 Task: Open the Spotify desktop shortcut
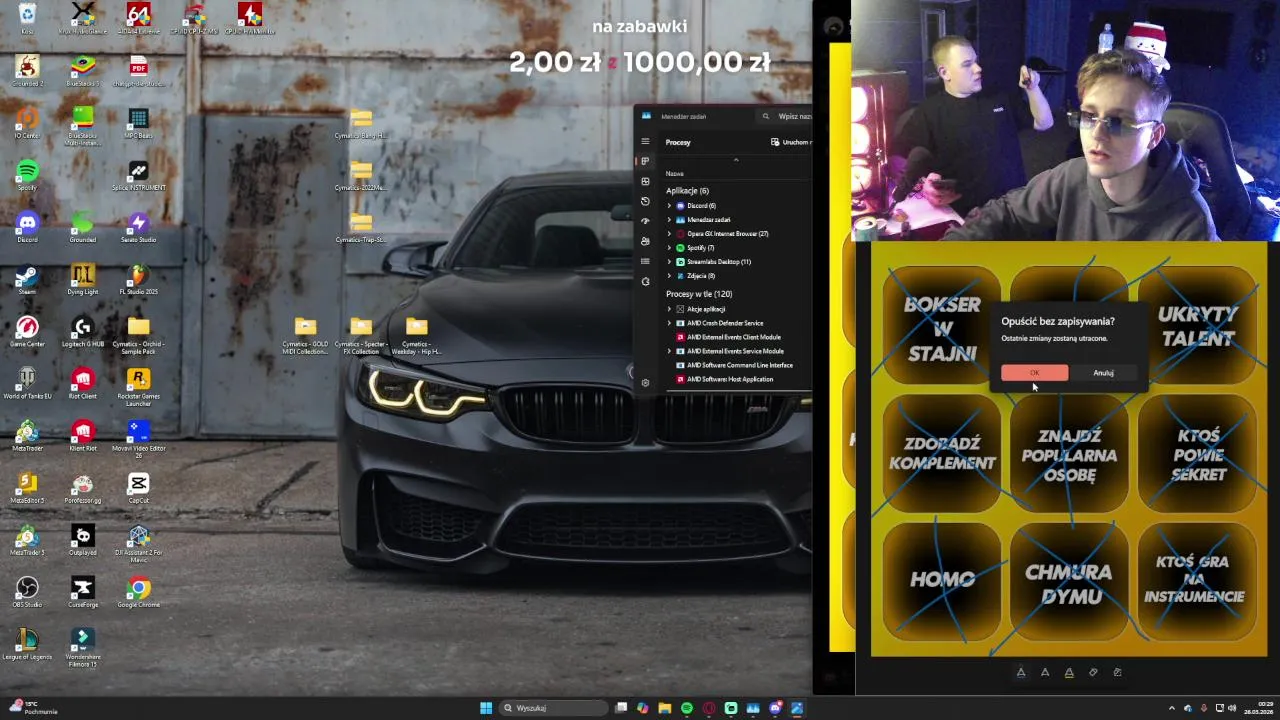coord(27,174)
